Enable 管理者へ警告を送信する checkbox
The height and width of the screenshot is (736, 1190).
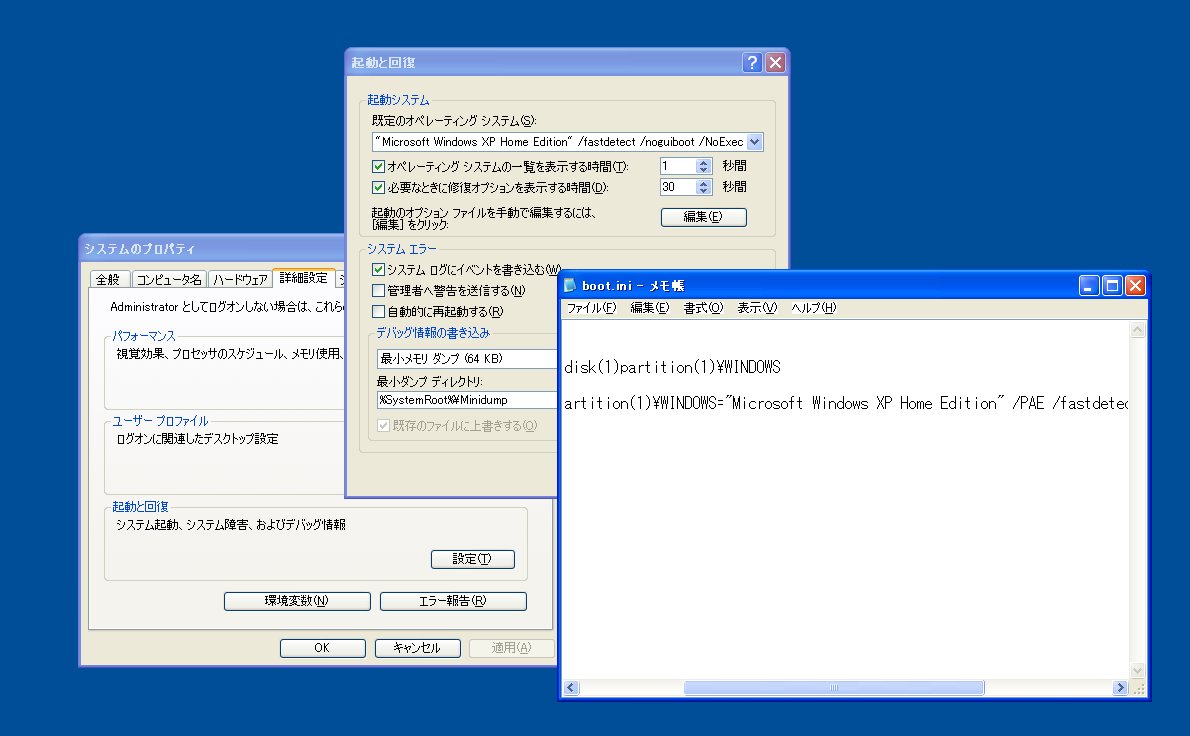coord(378,291)
